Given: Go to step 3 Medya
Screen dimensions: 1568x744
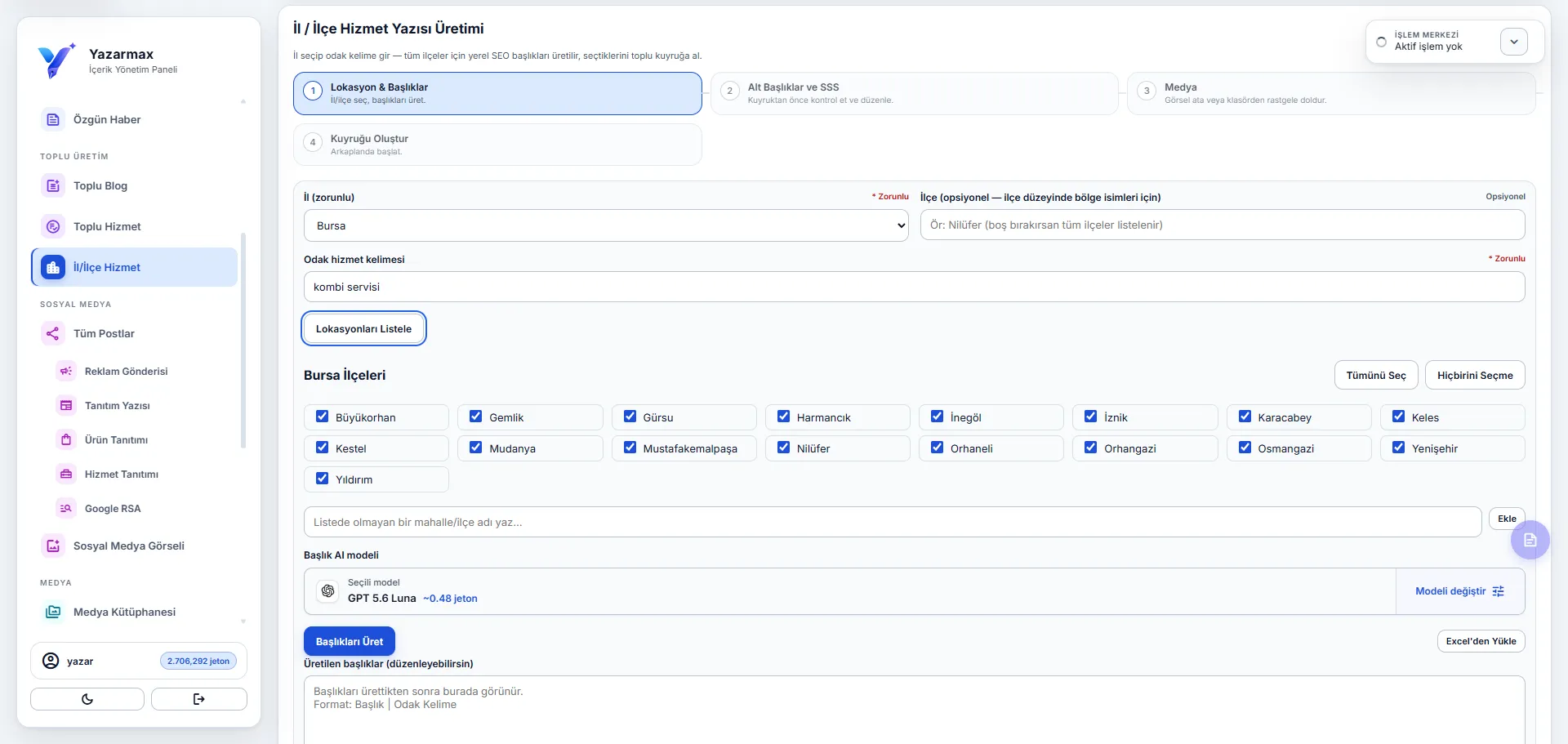Looking at the screenshot, I should click(x=1331, y=93).
